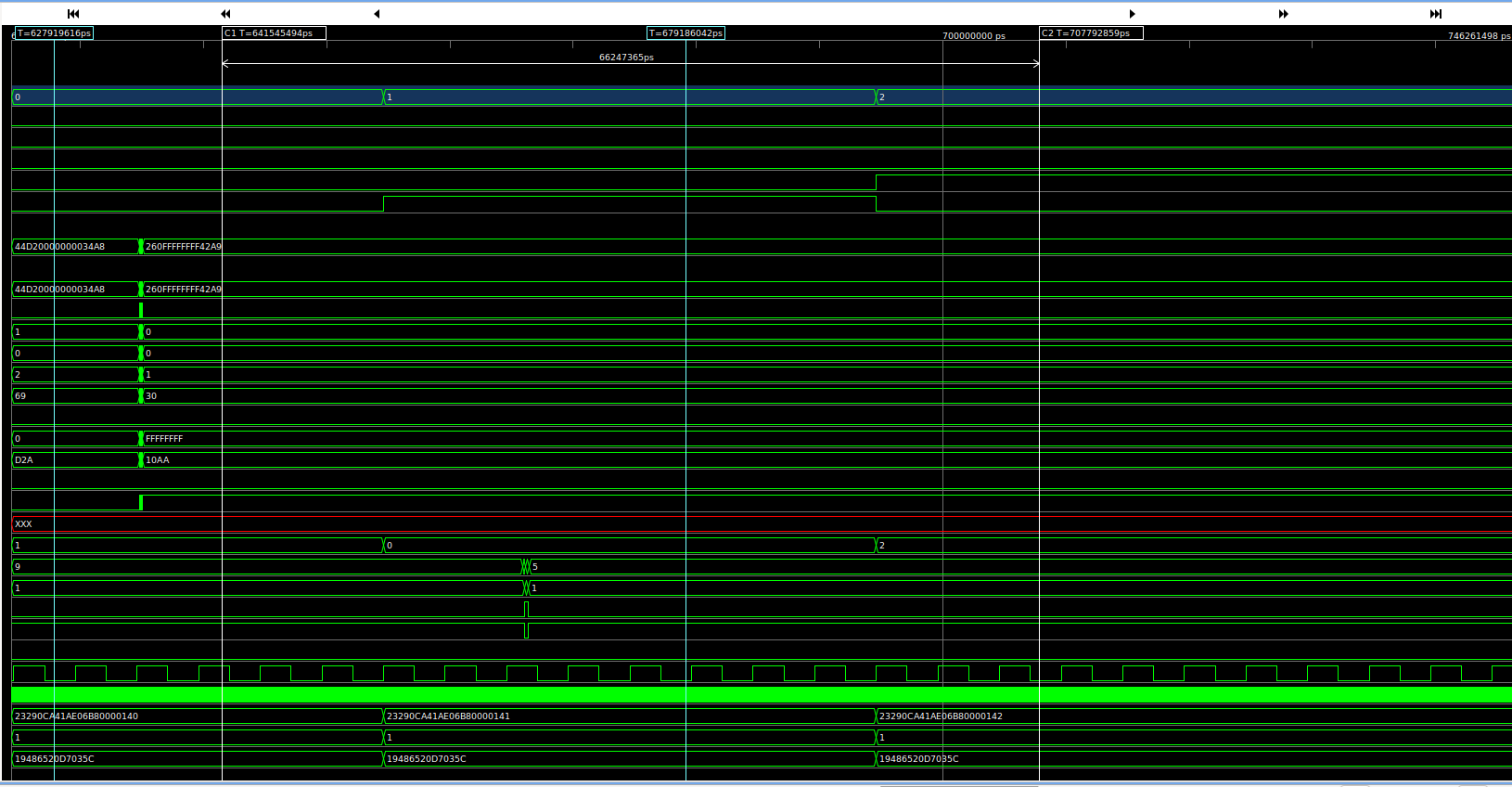Step back with single left arrow

(x=377, y=14)
